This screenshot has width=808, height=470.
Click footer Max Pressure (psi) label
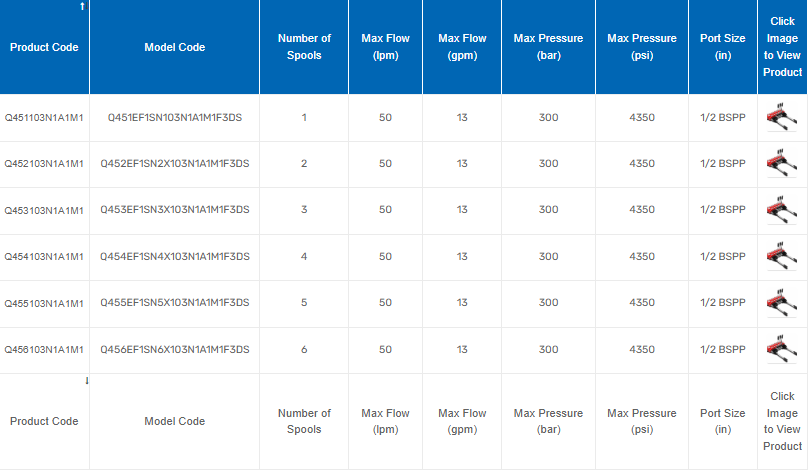(x=642, y=421)
